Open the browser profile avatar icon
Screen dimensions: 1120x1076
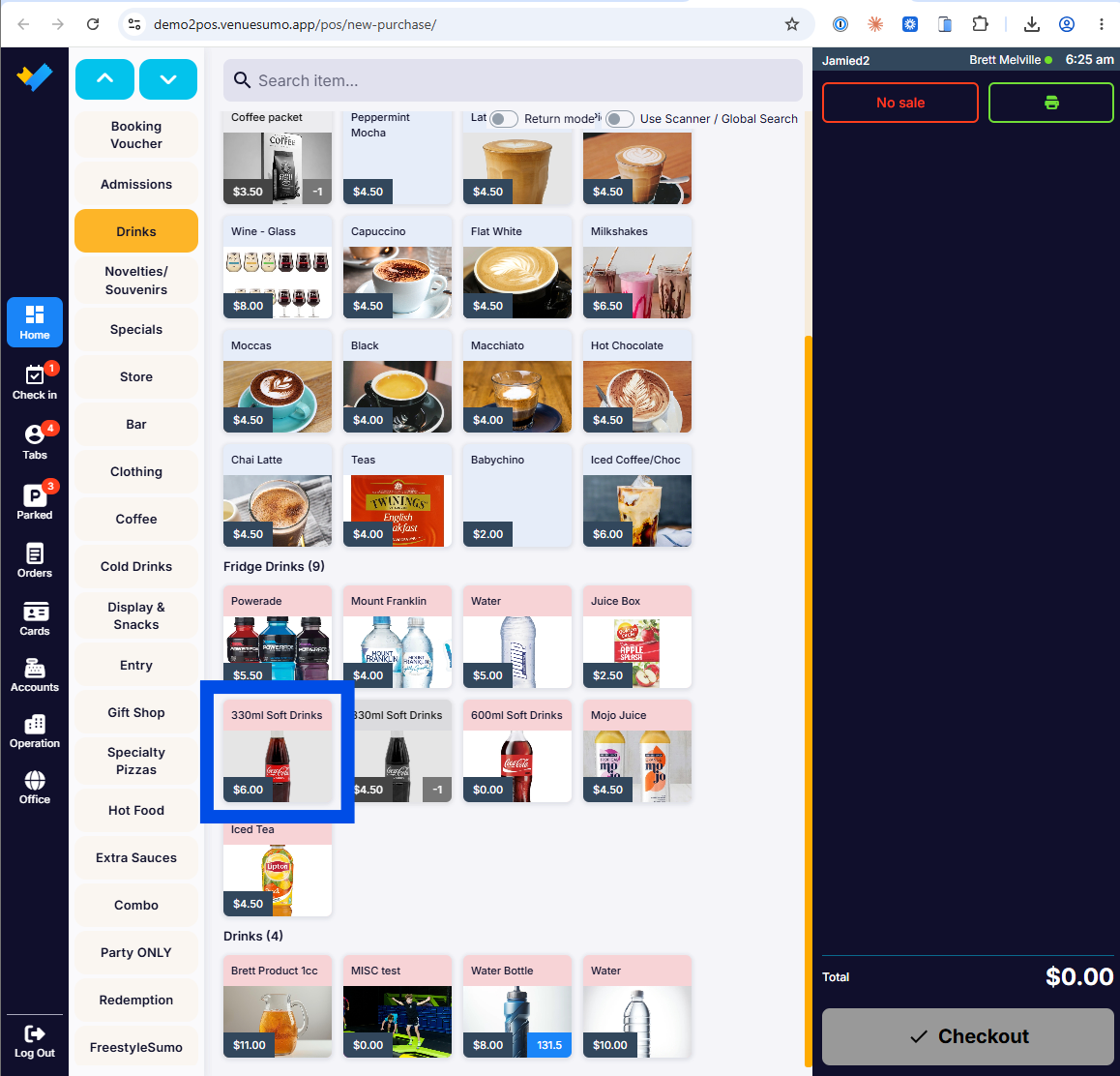click(x=1067, y=24)
